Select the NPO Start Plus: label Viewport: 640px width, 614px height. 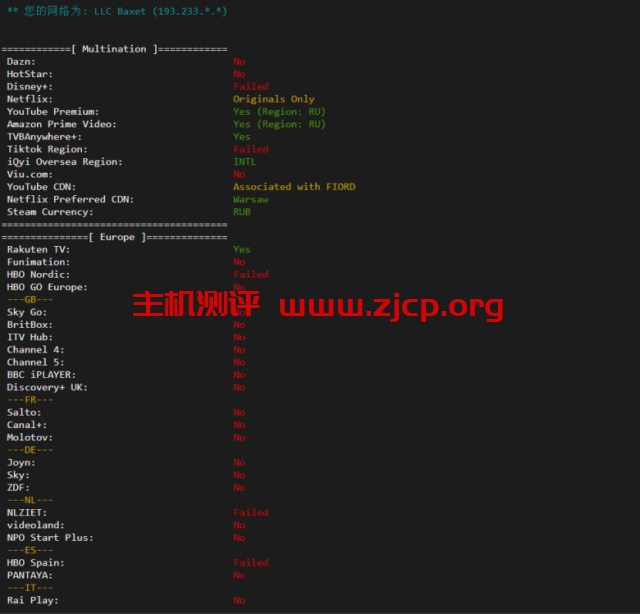(50, 538)
